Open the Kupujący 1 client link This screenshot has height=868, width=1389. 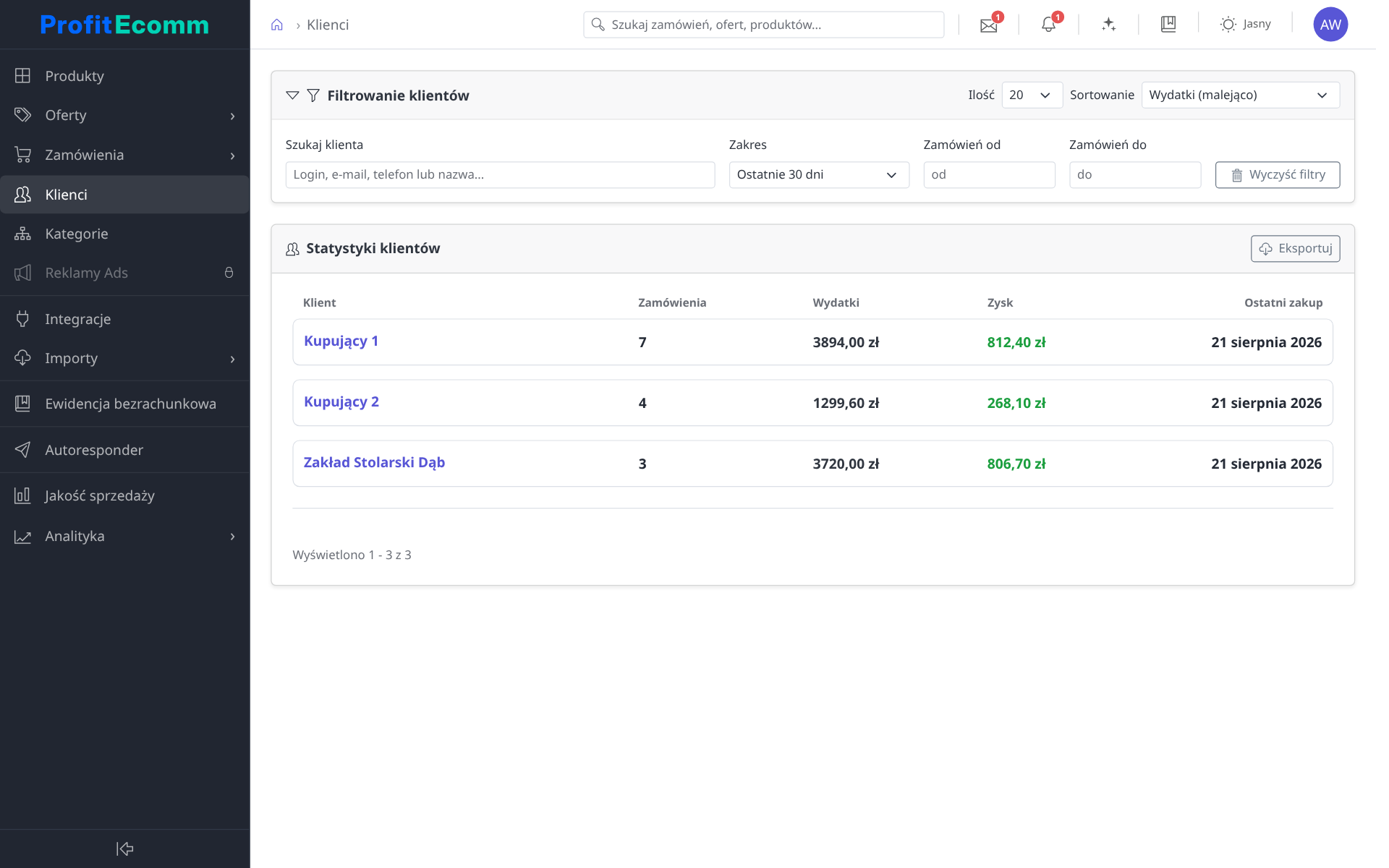[x=341, y=341]
